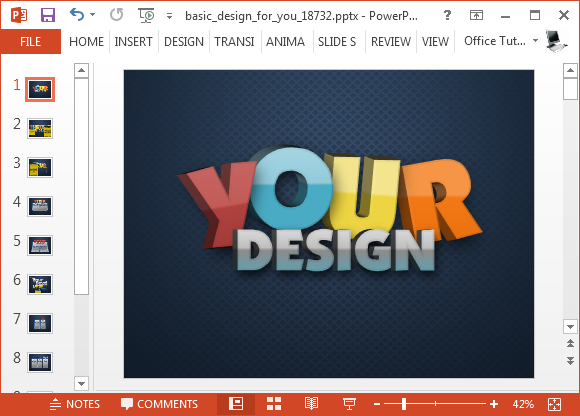Switch to Normal view icon
Image resolution: width=580 pixels, height=416 pixels.
pos(236,404)
